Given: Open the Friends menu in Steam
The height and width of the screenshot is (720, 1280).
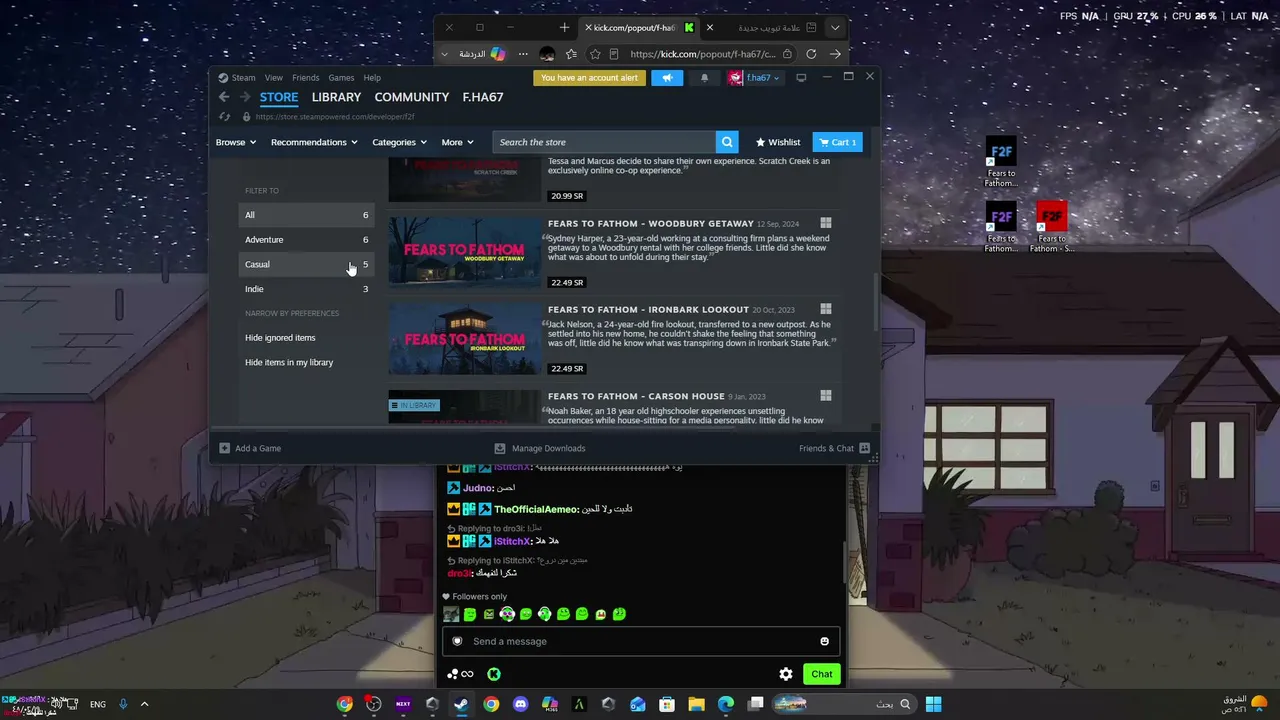Looking at the screenshot, I should click(305, 78).
